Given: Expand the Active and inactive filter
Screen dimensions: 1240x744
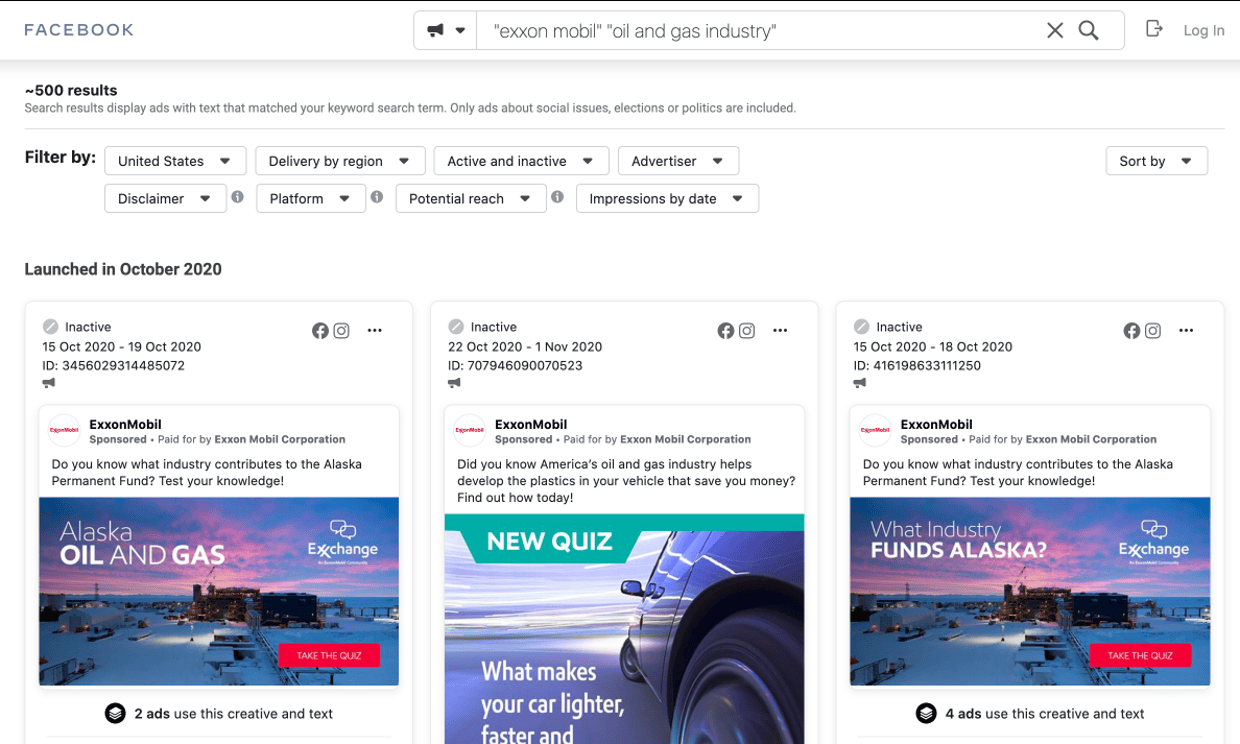Looking at the screenshot, I should 520,161.
